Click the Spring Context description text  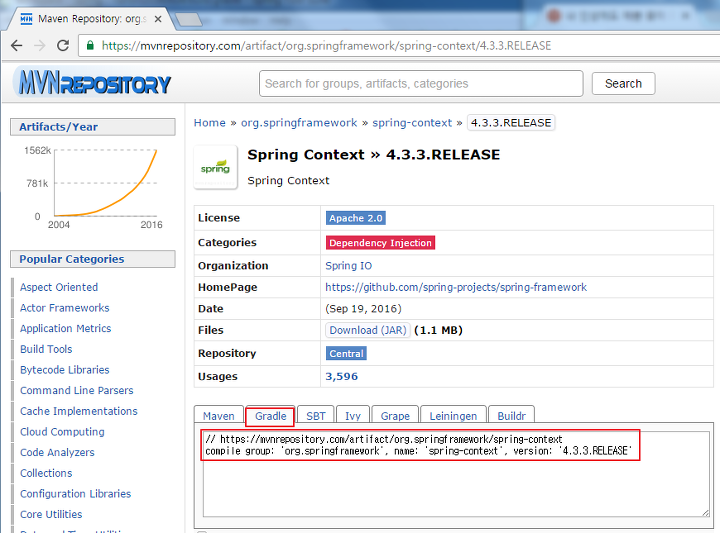[x=288, y=181]
